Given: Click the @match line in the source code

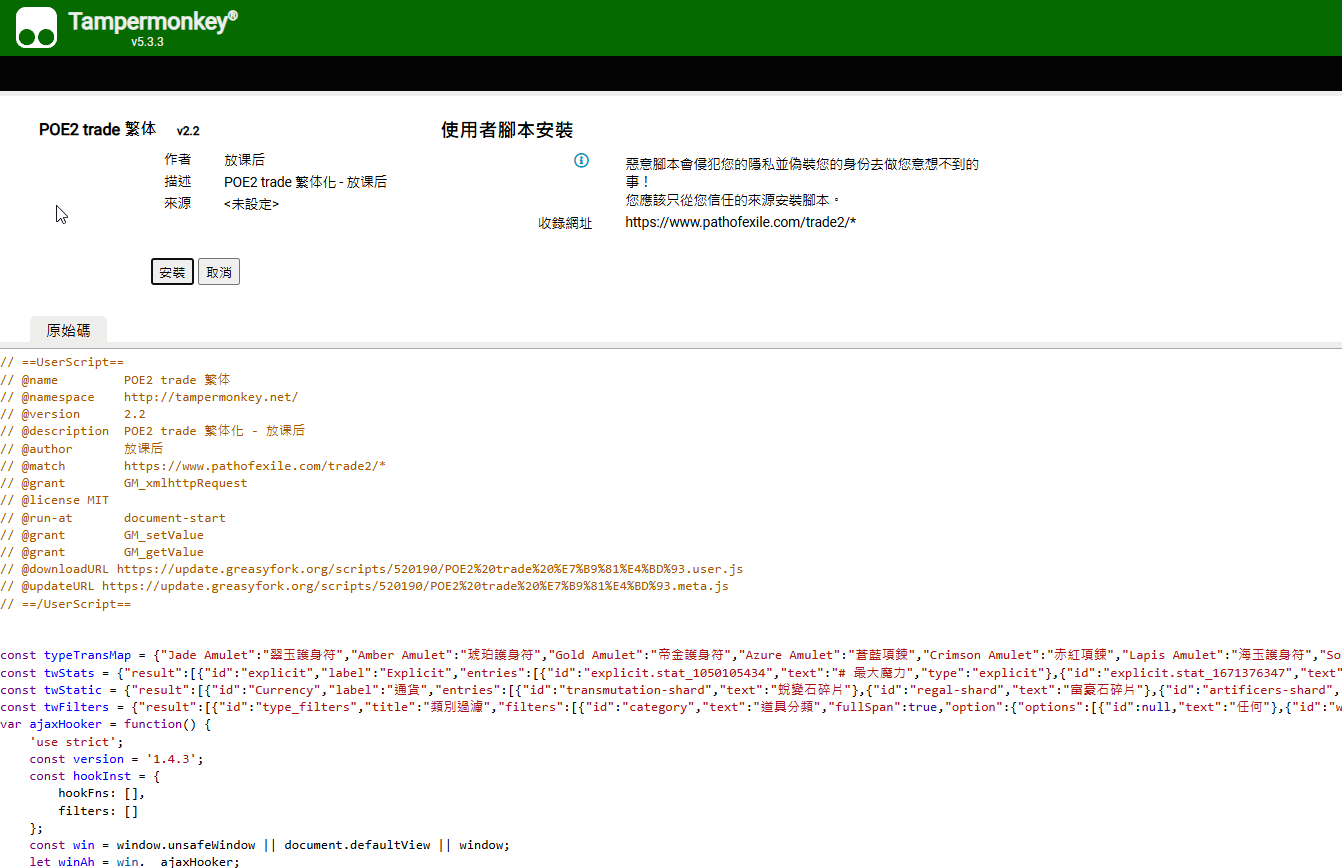Looking at the screenshot, I should [193, 466].
